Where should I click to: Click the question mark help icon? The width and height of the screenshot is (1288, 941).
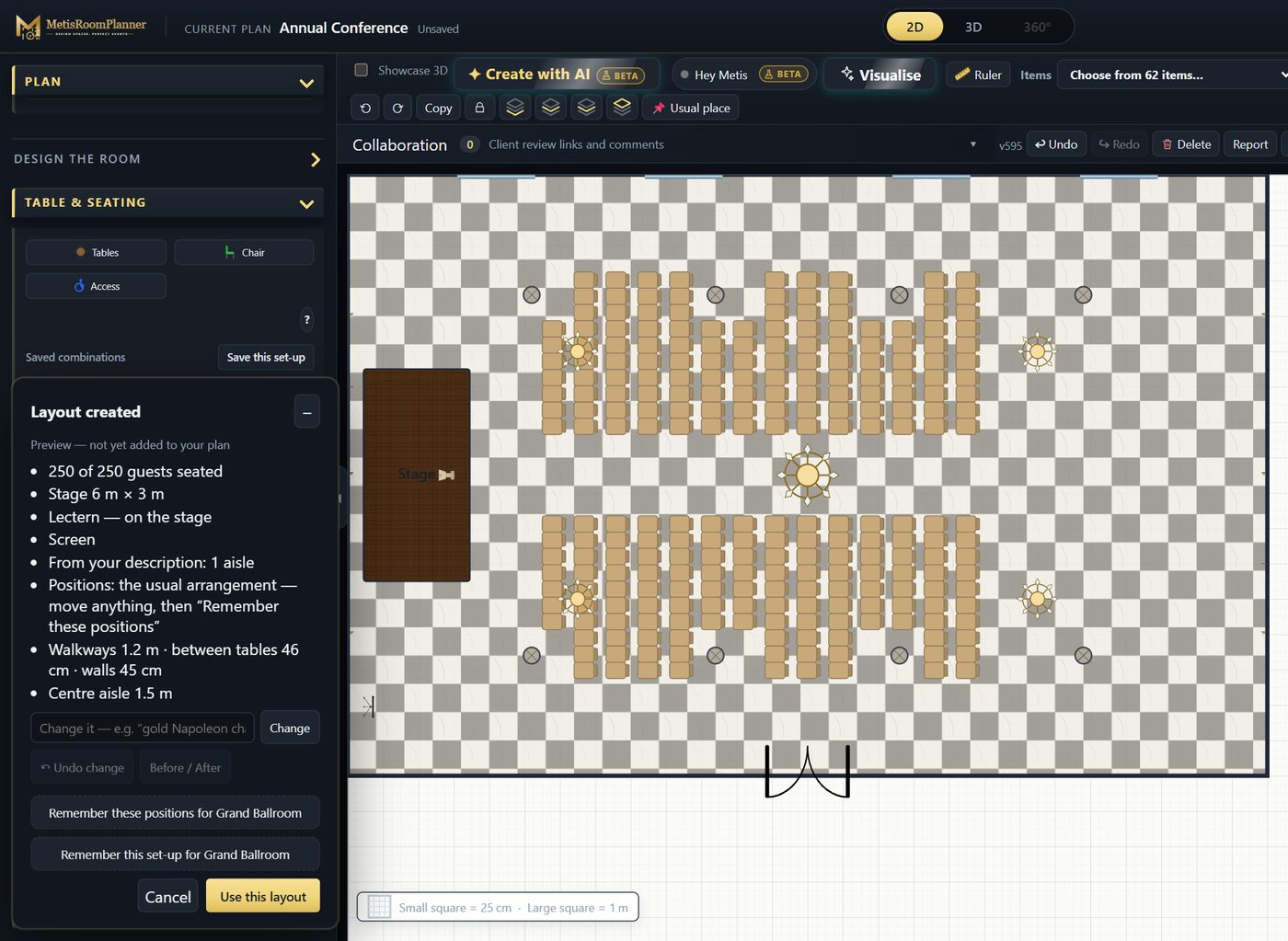[306, 319]
